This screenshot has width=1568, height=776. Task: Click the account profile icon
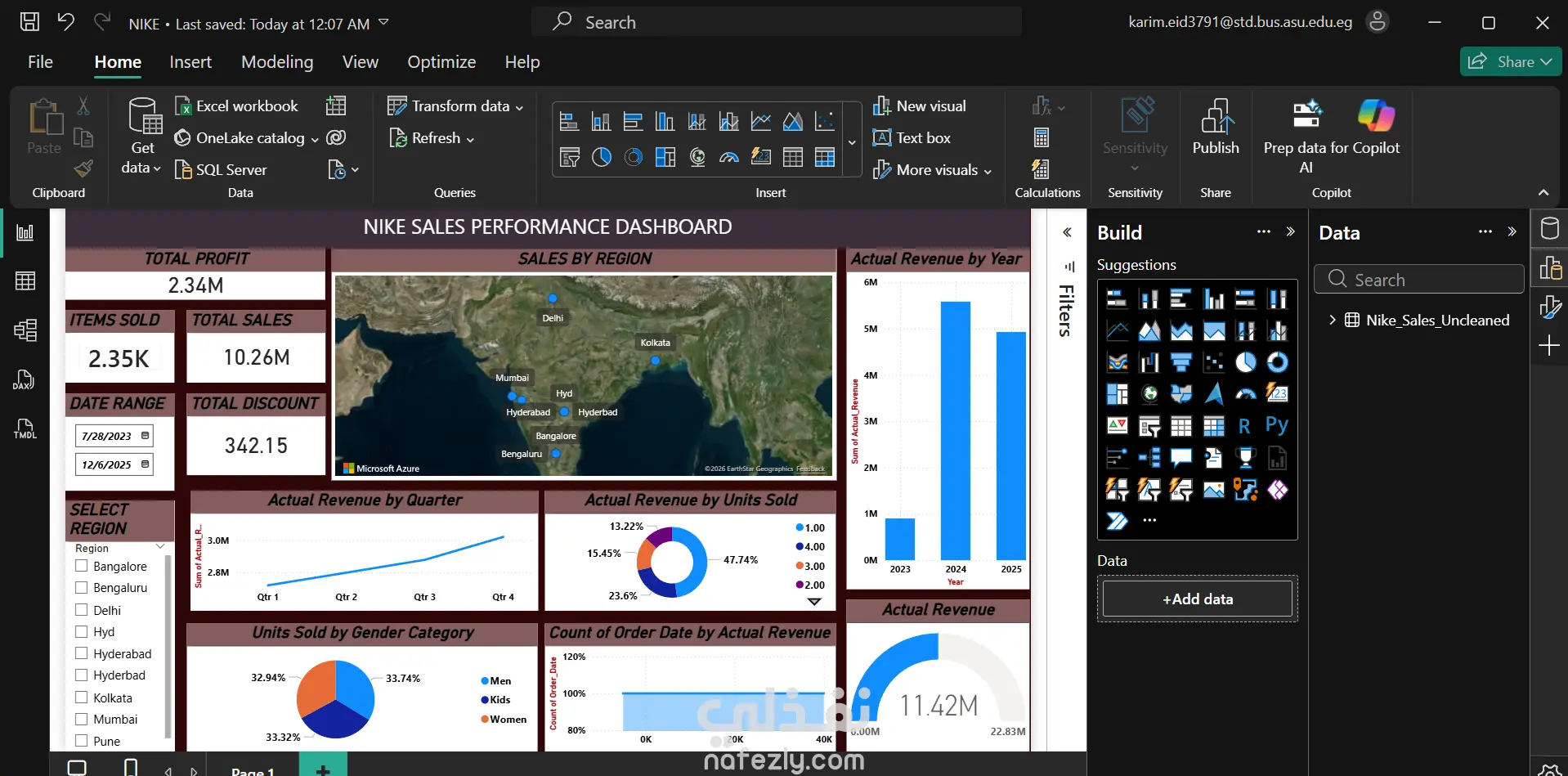pos(1378,22)
